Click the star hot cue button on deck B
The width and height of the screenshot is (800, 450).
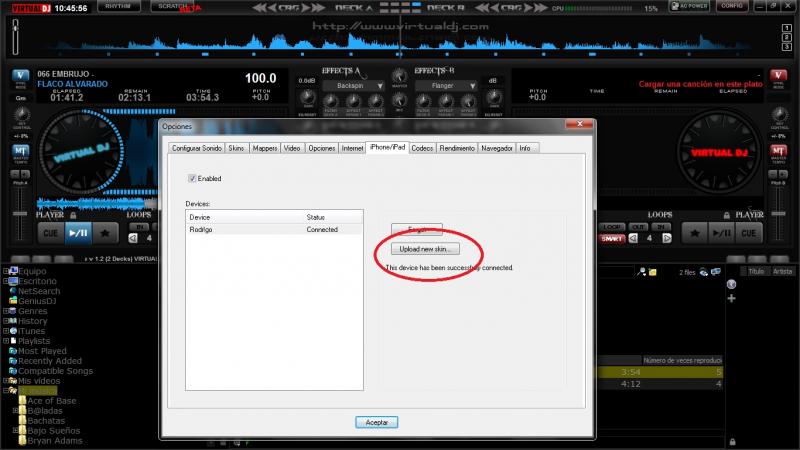(x=694, y=233)
